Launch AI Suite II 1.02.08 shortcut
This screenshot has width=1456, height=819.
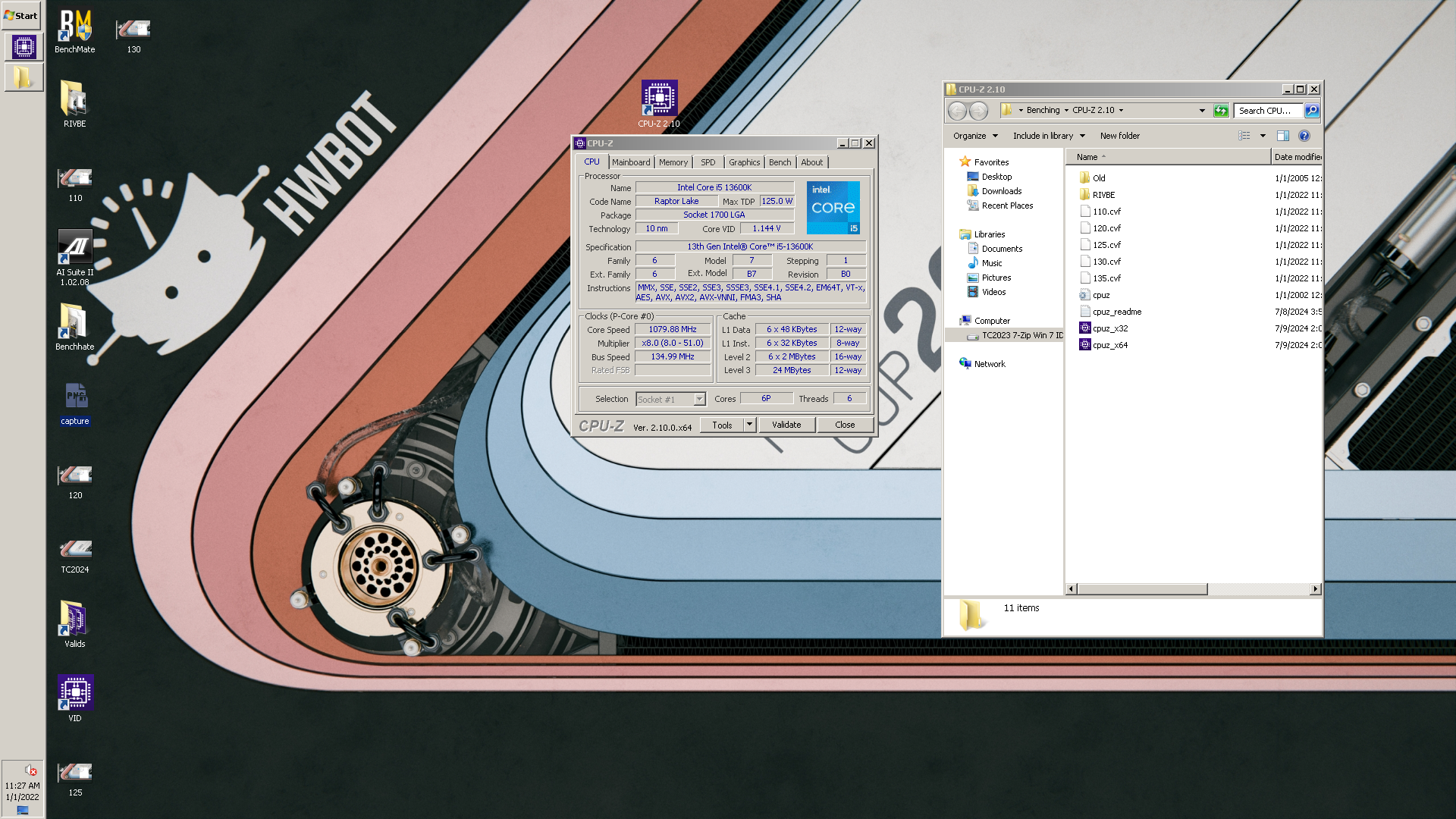[x=75, y=257]
